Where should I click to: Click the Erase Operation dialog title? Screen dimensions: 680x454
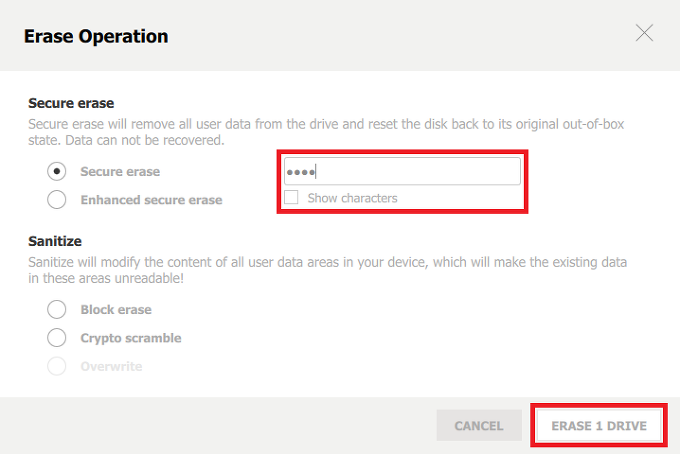coord(96,36)
